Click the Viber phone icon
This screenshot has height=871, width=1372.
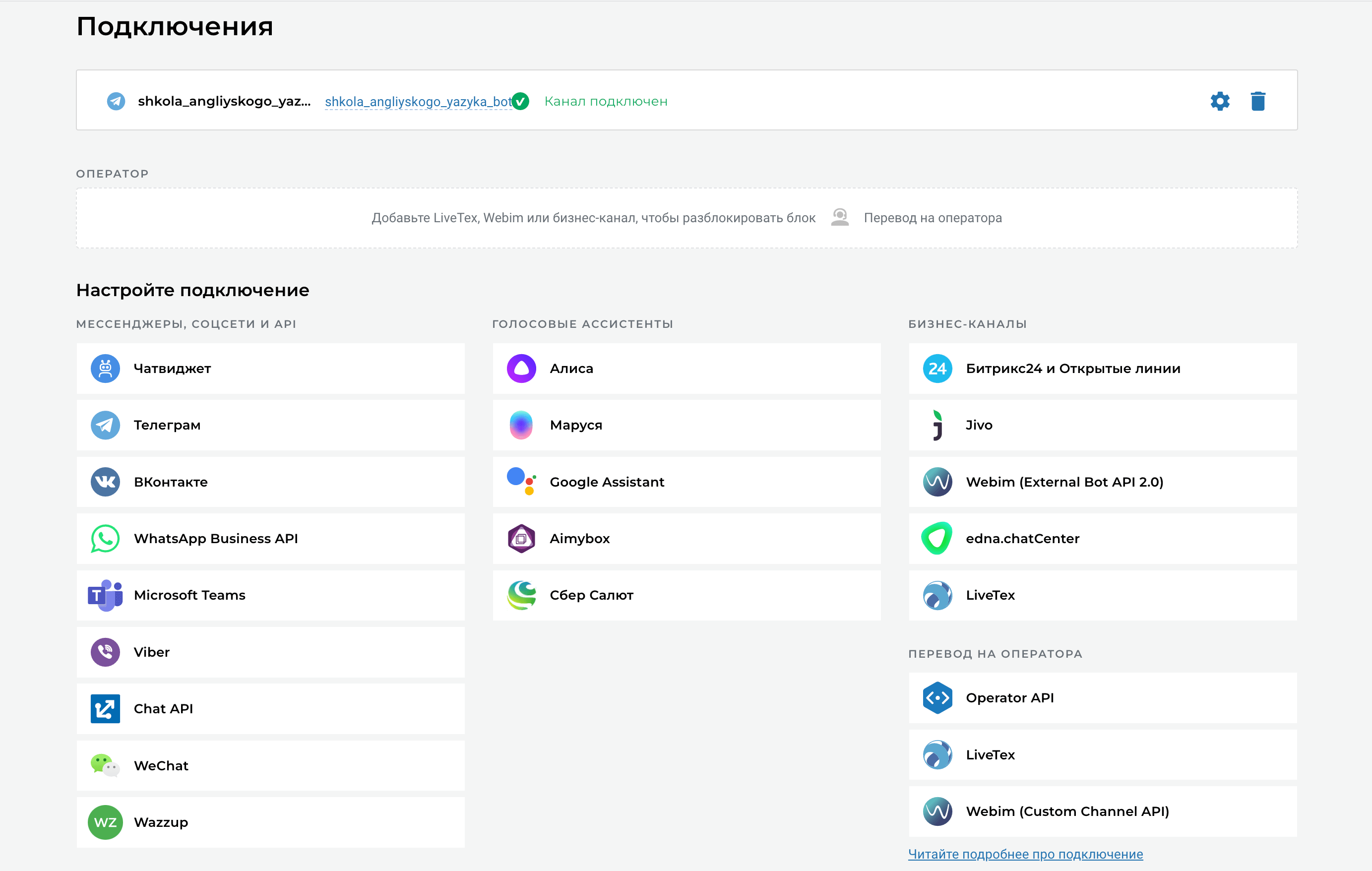tap(106, 652)
